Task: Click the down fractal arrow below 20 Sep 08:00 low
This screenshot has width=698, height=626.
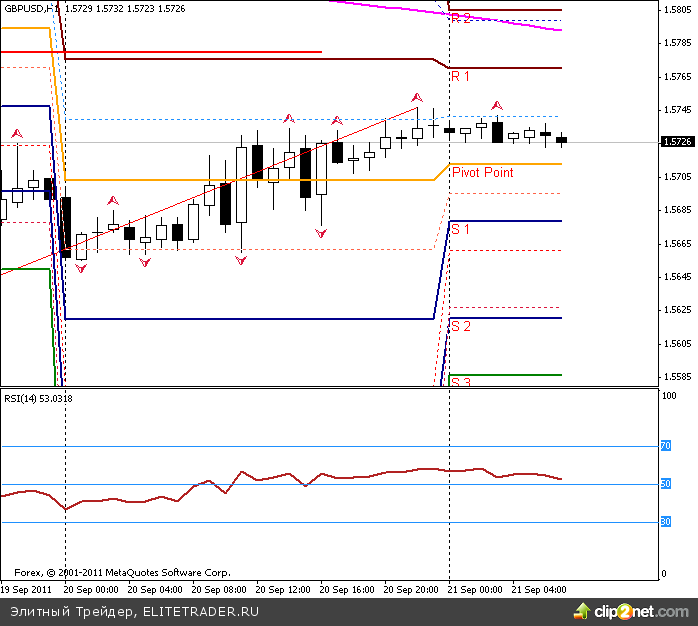Action: [x=241, y=260]
